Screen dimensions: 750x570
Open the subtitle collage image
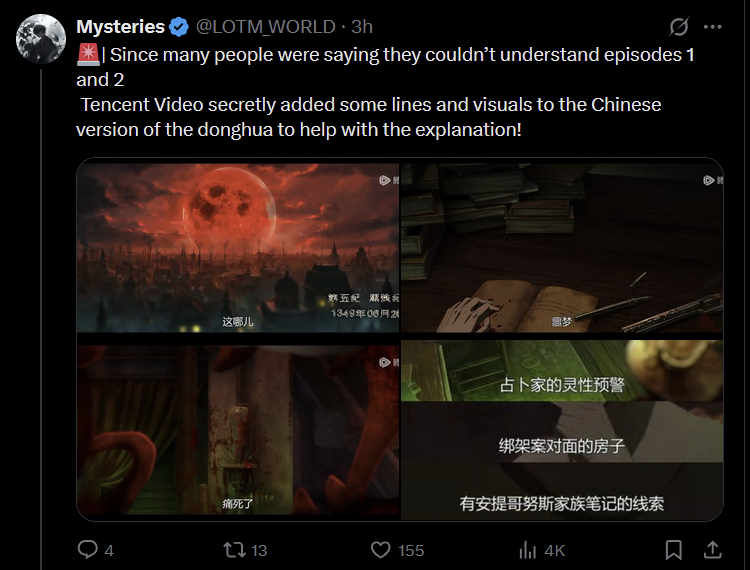pyautogui.click(x=562, y=430)
